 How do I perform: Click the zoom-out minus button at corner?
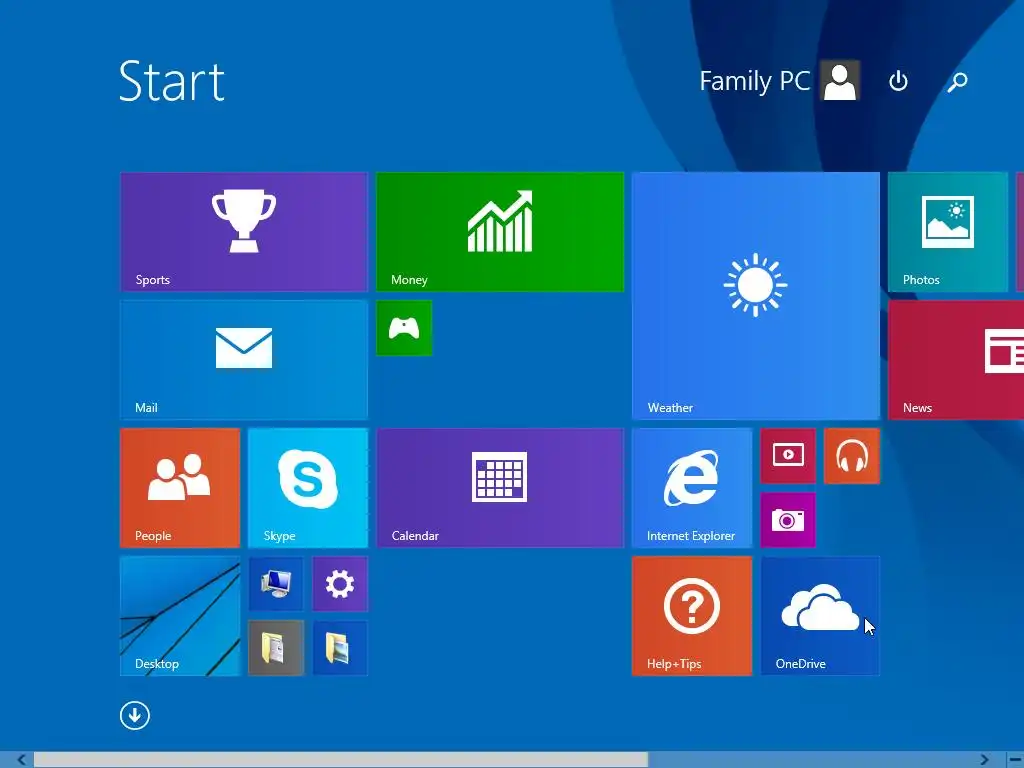point(1014,760)
